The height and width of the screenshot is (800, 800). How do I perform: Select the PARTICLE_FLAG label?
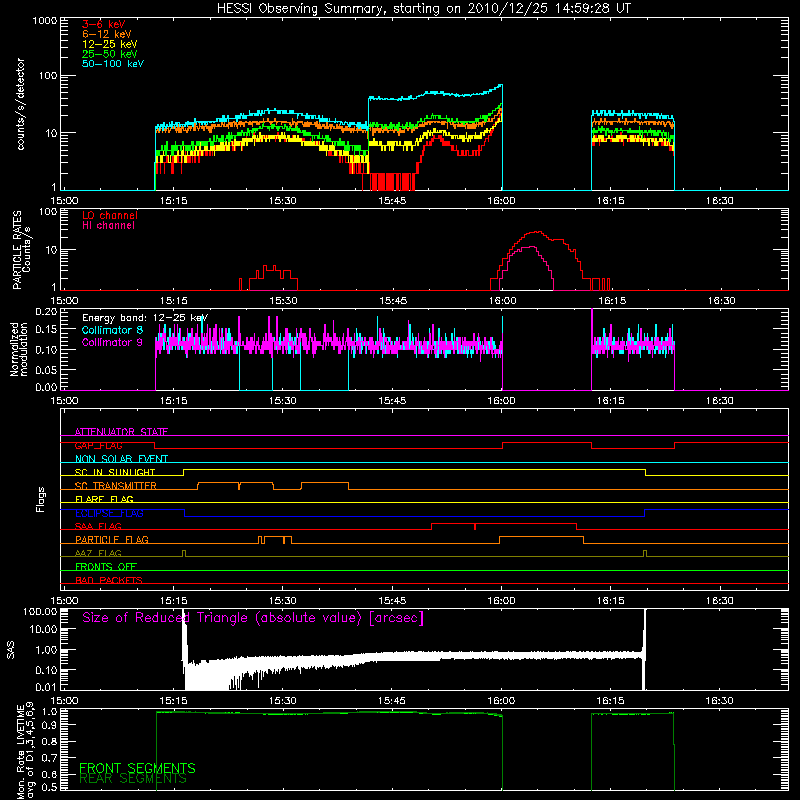point(112,539)
